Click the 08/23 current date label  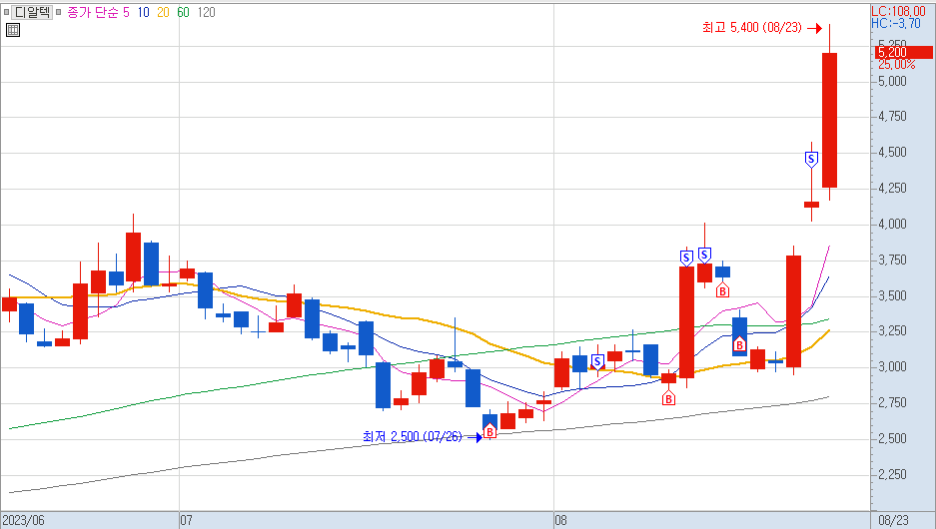[x=894, y=521]
